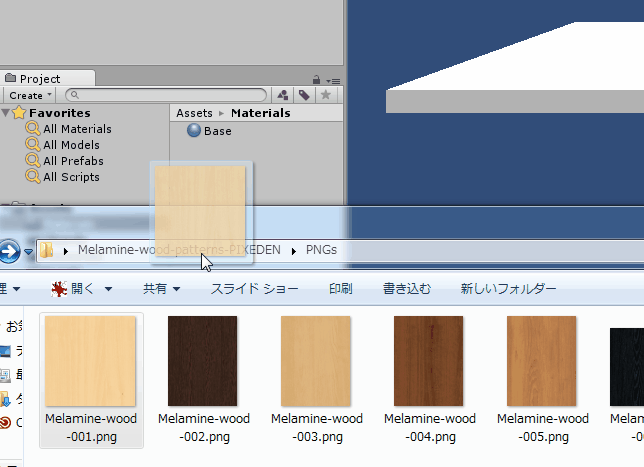Click the search by label tag icon
Image resolution: width=644 pixels, height=467 pixels.
(x=304, y=95)
